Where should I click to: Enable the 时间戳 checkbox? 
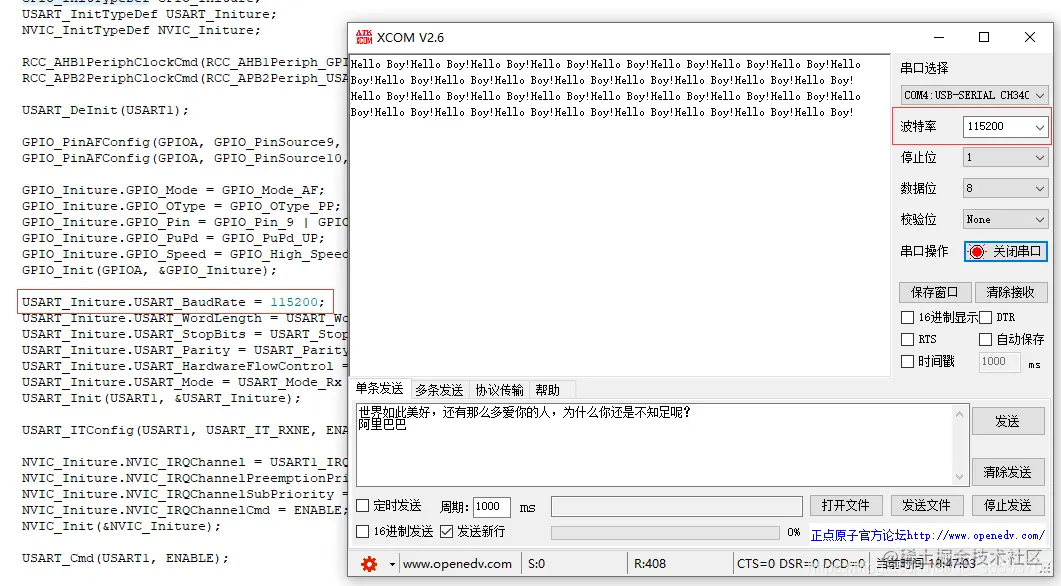(907, 362)
